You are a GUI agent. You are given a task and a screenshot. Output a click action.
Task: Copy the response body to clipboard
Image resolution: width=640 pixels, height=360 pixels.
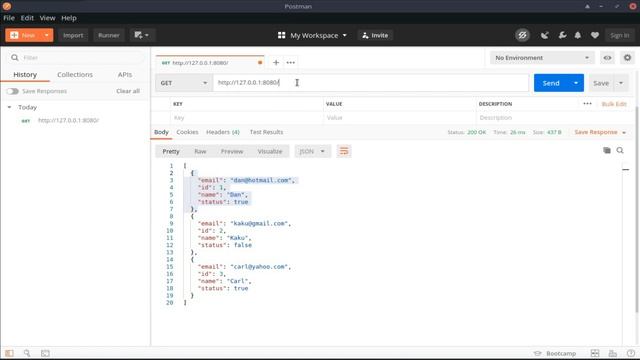[x=607, y=151]
